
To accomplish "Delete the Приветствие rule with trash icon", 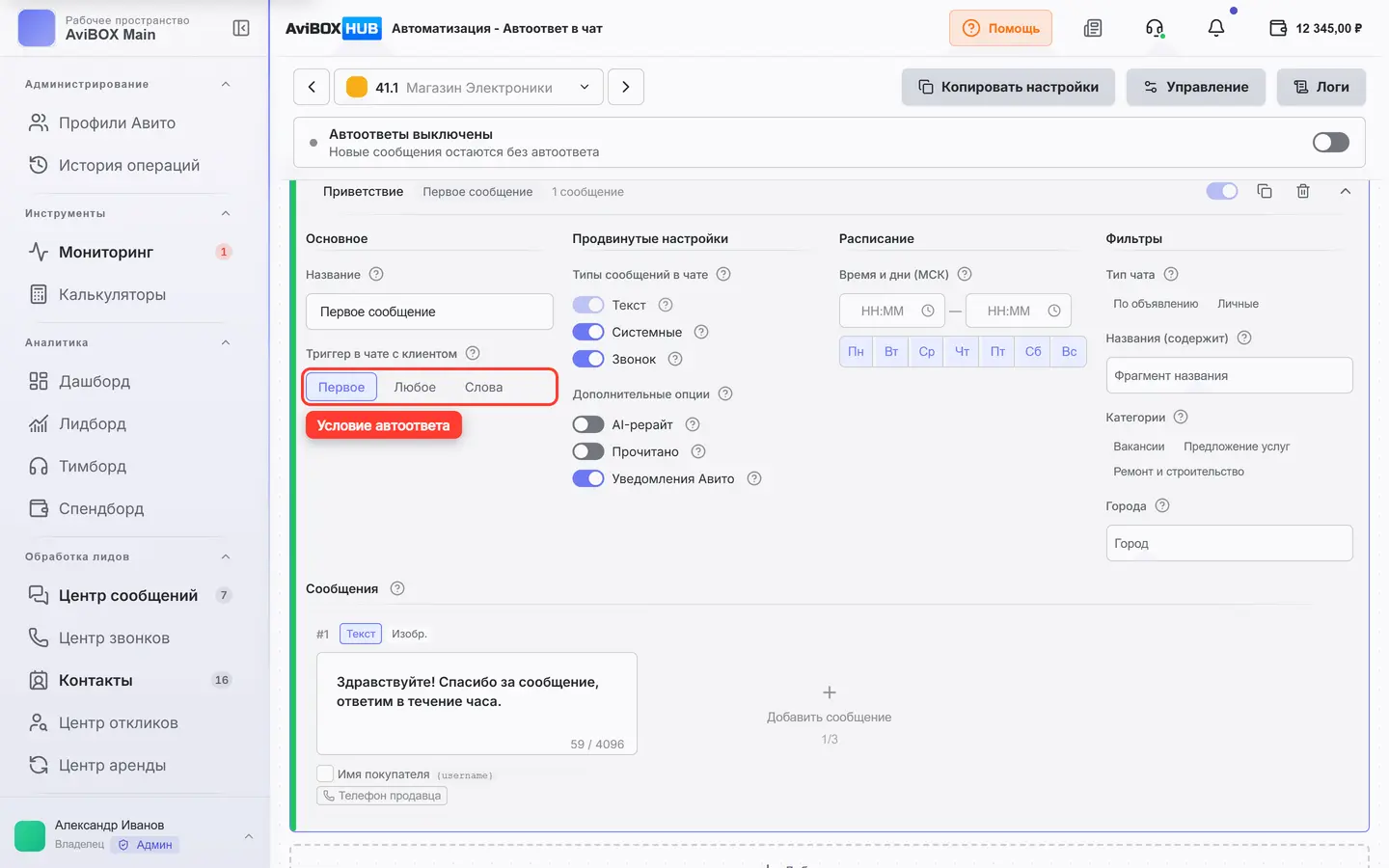I will pyautogui.click(x=1303, y=191).
